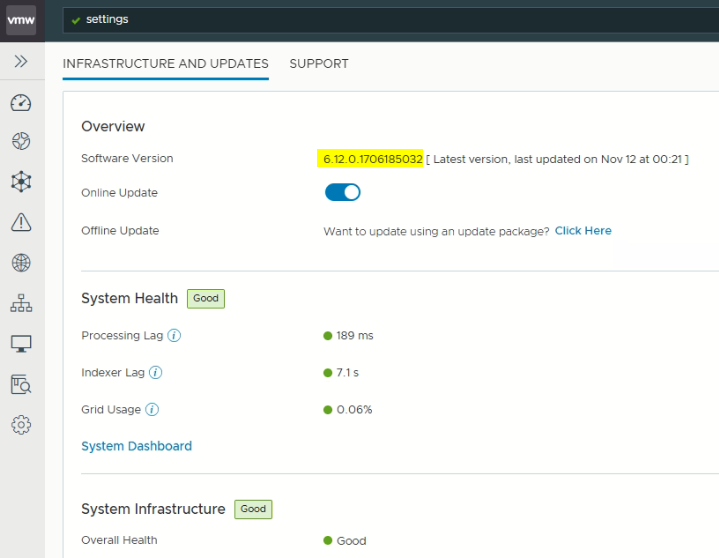Open the world globe icon in sidebar
Image resolution: width=719 pixels, height=558 pixels.
click(21, 263)
